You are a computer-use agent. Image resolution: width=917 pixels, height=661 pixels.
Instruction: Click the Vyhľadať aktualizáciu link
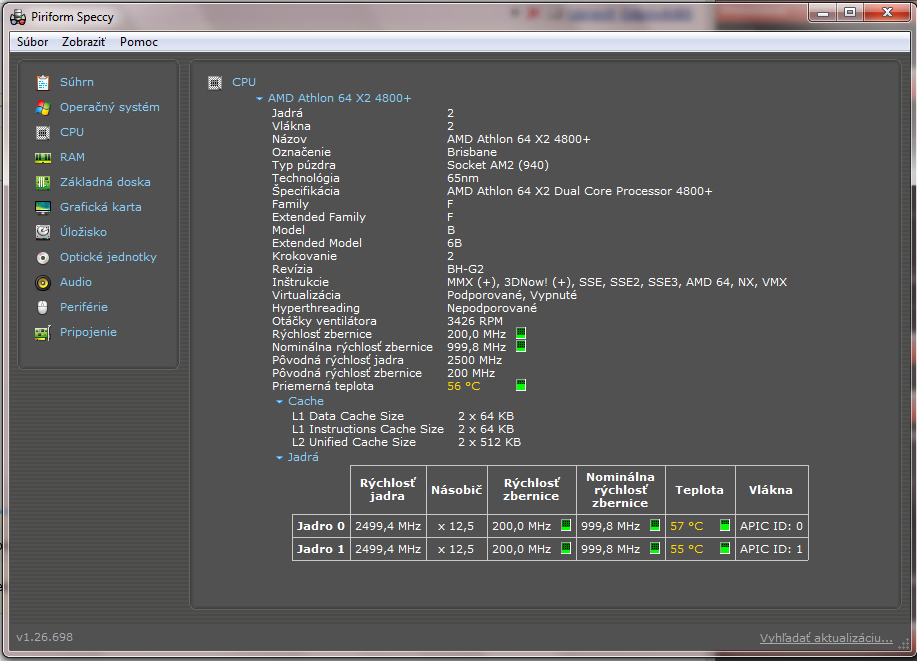tap(825, 637)
